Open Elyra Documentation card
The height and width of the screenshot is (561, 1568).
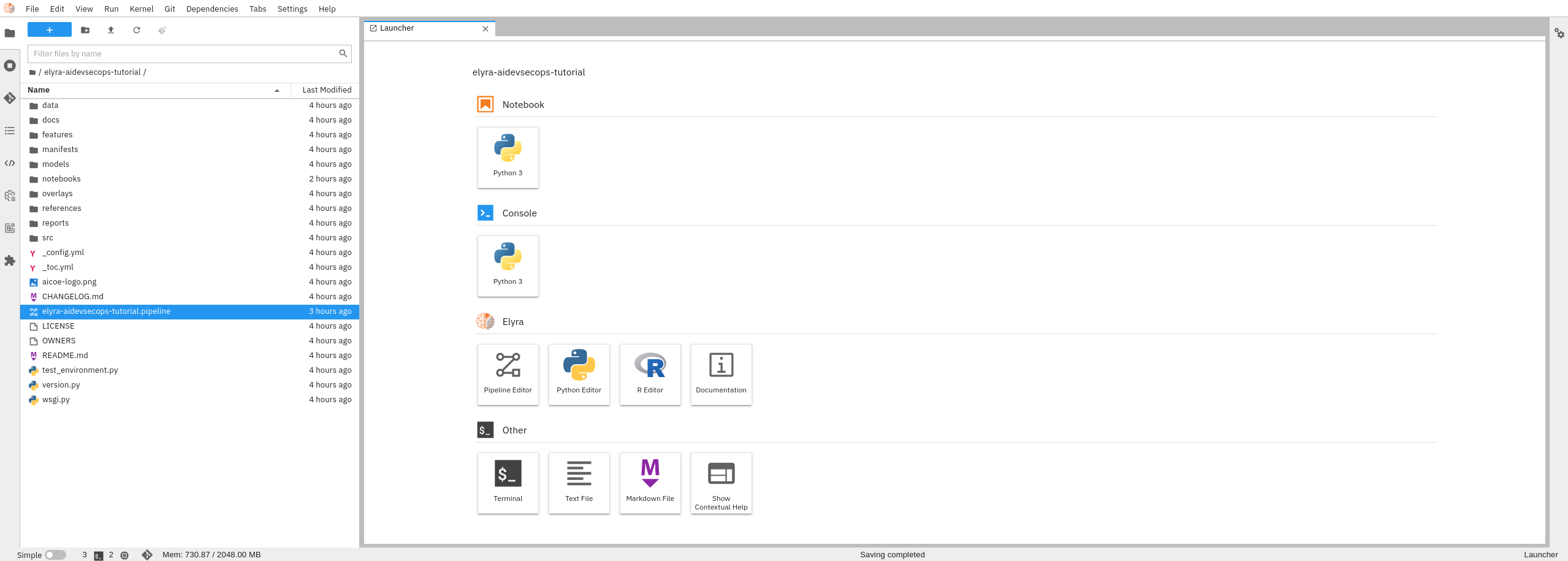pos(721,375)
